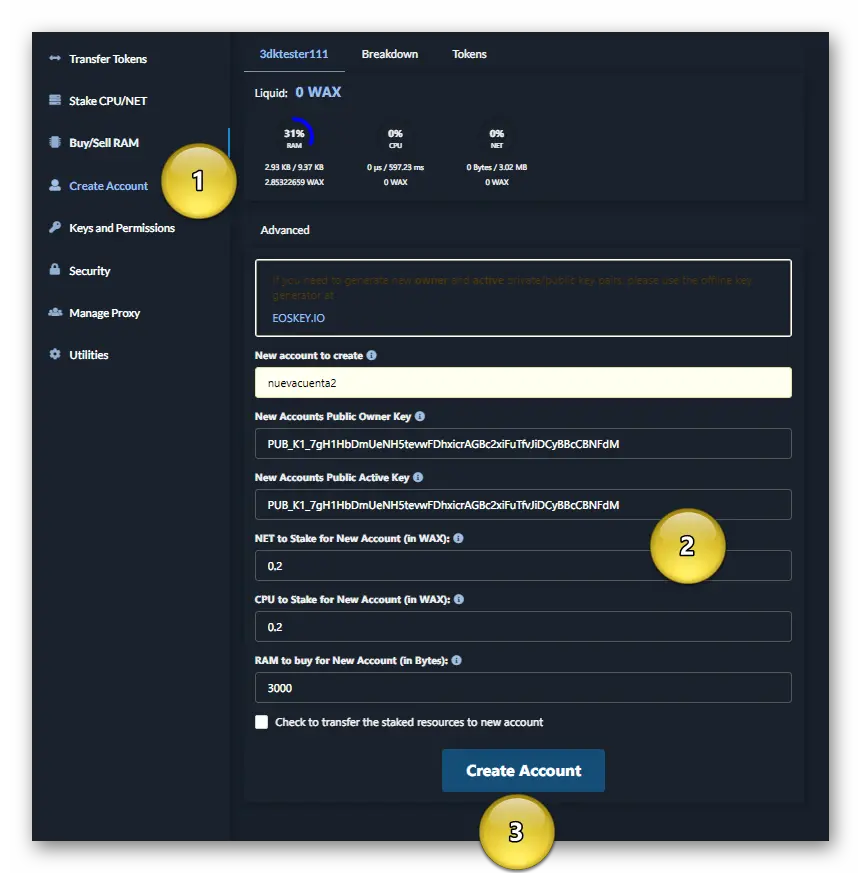
Task: Click the NET to Stake input field
Action: (524, 566)
